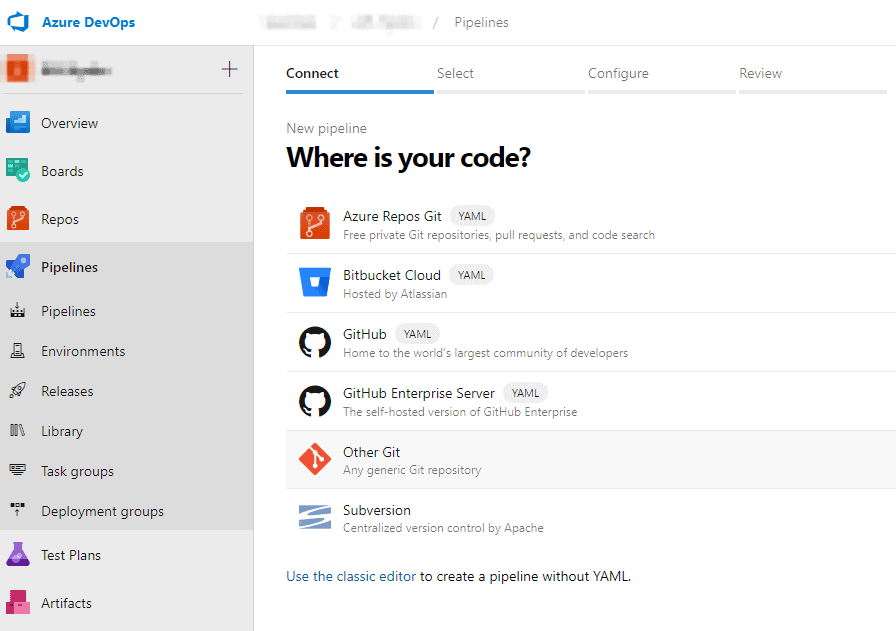Click 'Centralized version control by Apache' text

coord(443,528)
